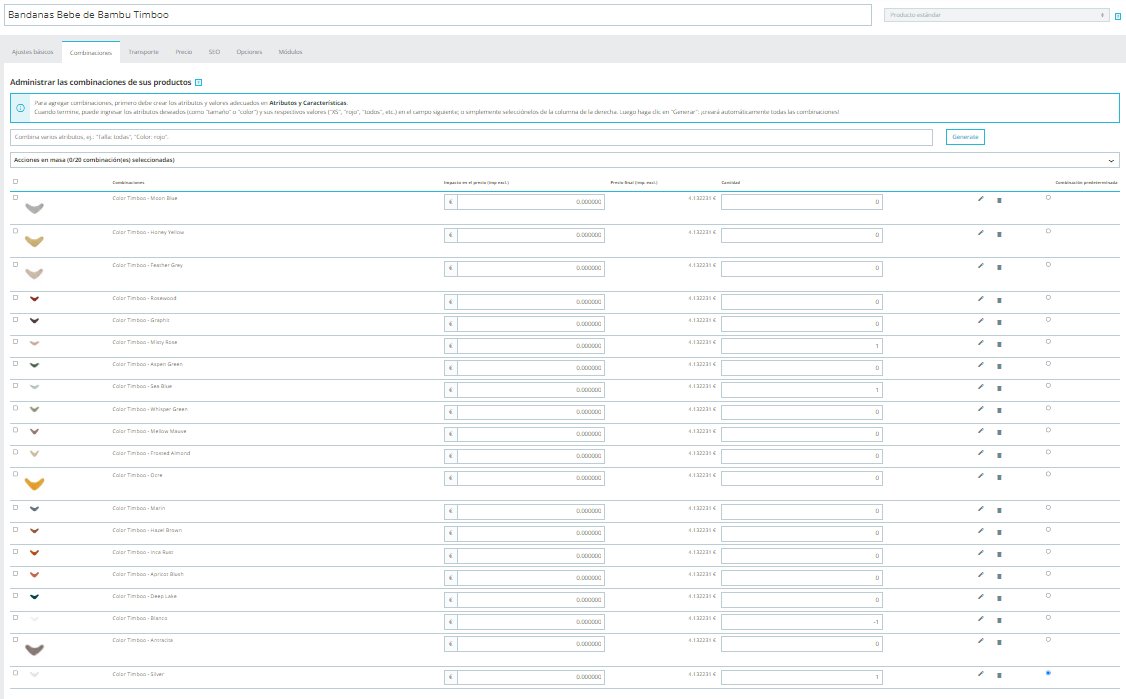This screenshot has width=1126, height=699.
Task: Click the Antracita bandana thumbnail
Action: tap(34, 649)
